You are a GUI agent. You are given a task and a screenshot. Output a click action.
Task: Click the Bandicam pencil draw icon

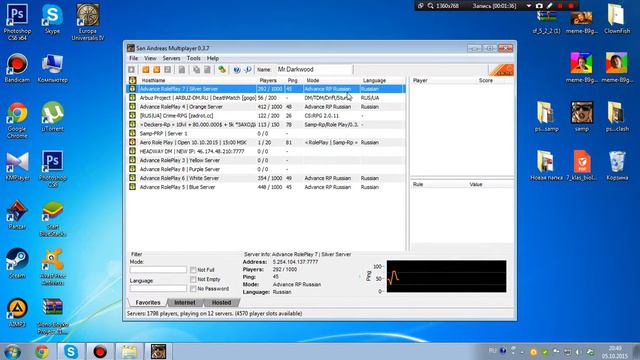click(x=549, y=6)
